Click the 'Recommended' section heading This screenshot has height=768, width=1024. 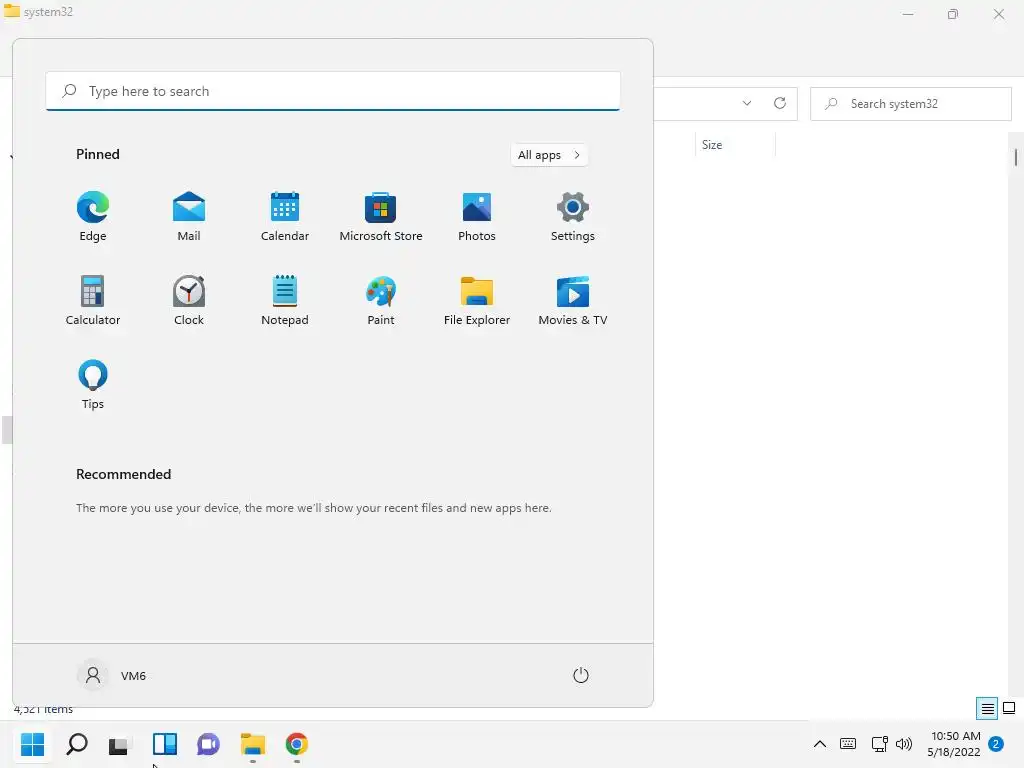(123, 474)
